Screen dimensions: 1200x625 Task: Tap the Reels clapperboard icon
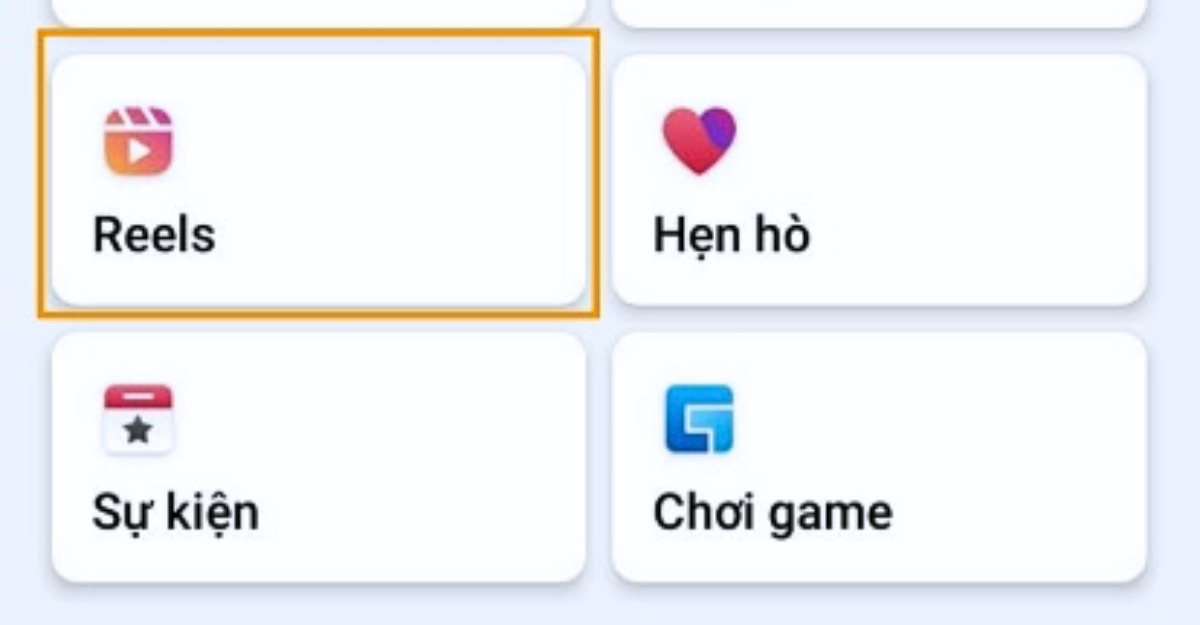139,141
